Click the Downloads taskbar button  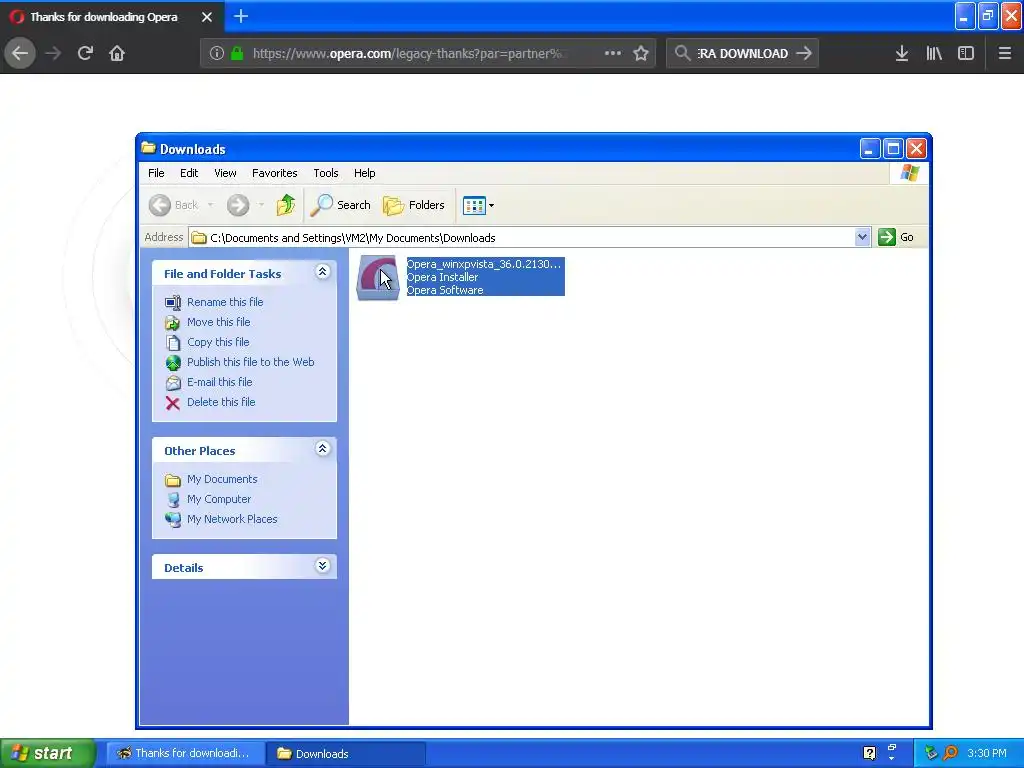pos(346,753)
